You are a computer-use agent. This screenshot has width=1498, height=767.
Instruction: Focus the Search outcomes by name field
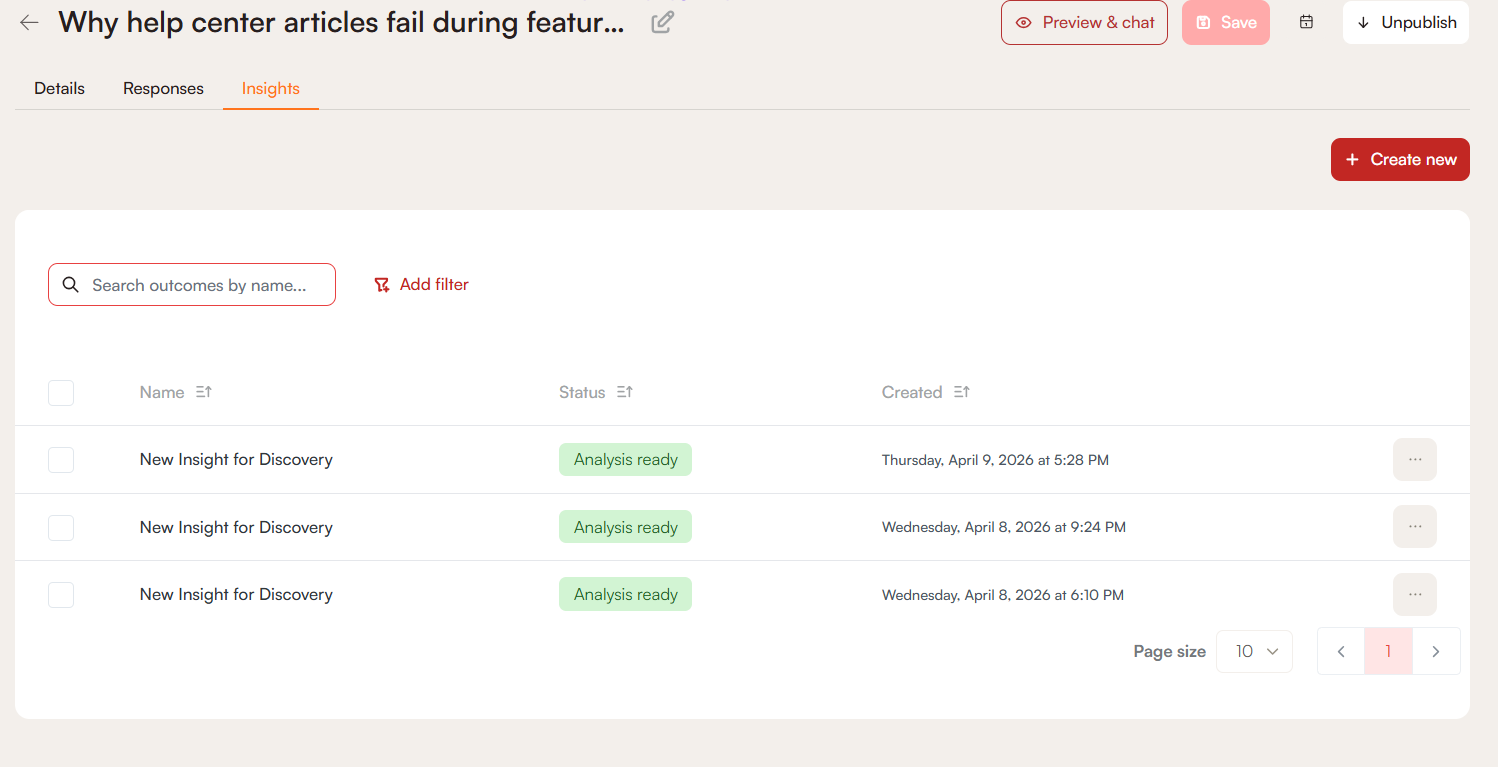click(200, 285)
